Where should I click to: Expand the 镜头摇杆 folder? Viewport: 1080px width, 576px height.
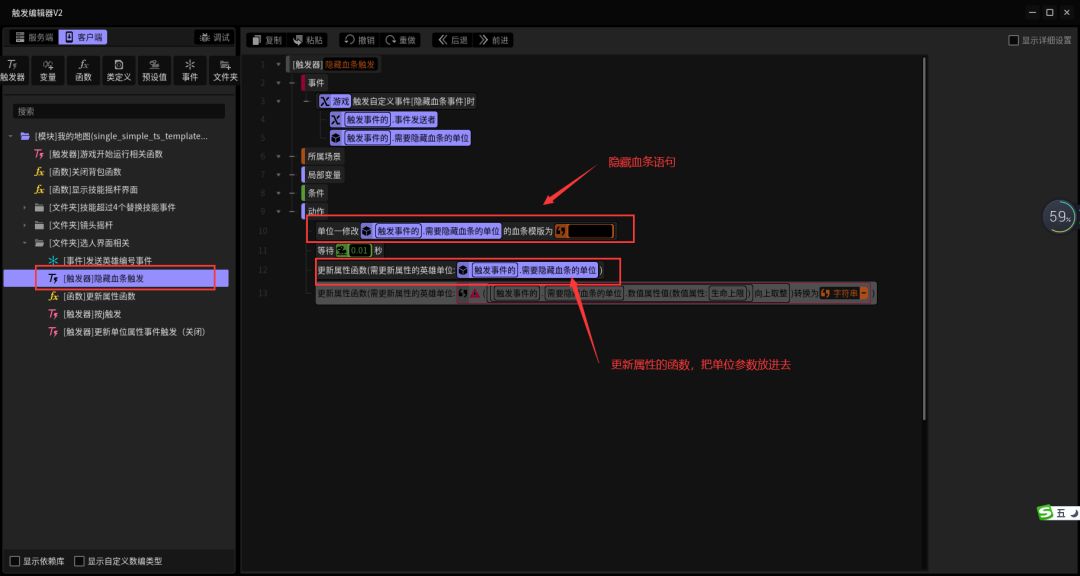pos(25,225)
